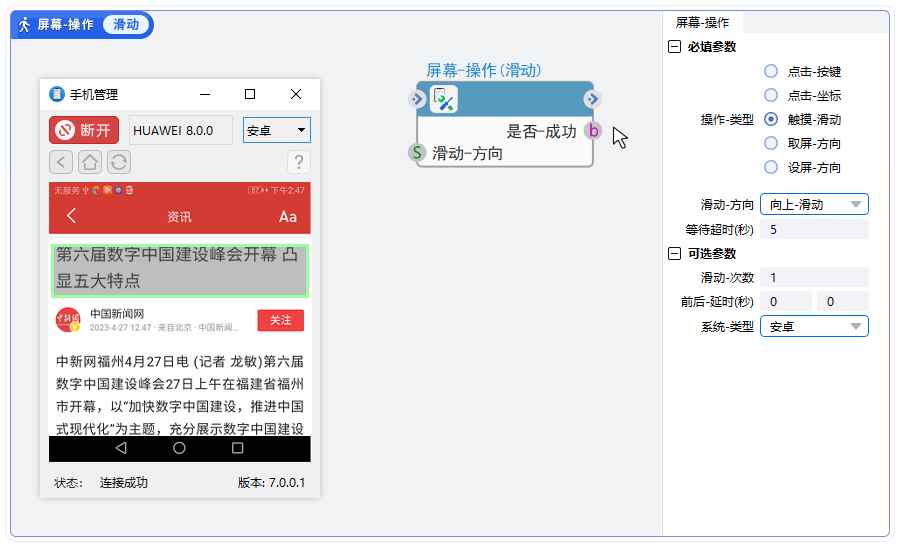Screen dimensions: 899x544
Task: Choose the 取屏-方向 radio option
Action: 771,143
